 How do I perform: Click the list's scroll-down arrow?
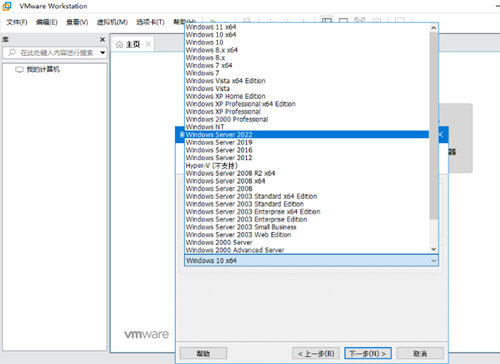pos(433,249)
